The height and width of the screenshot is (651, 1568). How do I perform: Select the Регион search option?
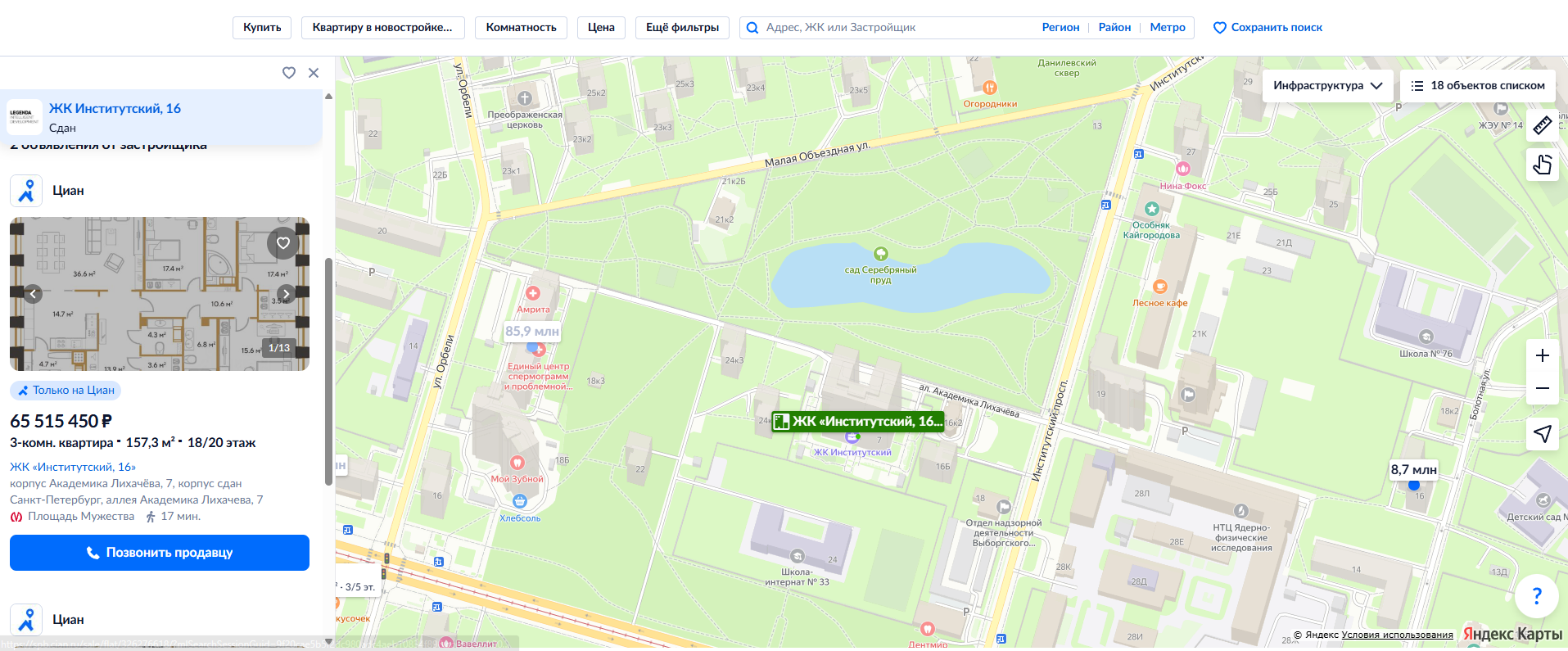[x=1060, y=28]
